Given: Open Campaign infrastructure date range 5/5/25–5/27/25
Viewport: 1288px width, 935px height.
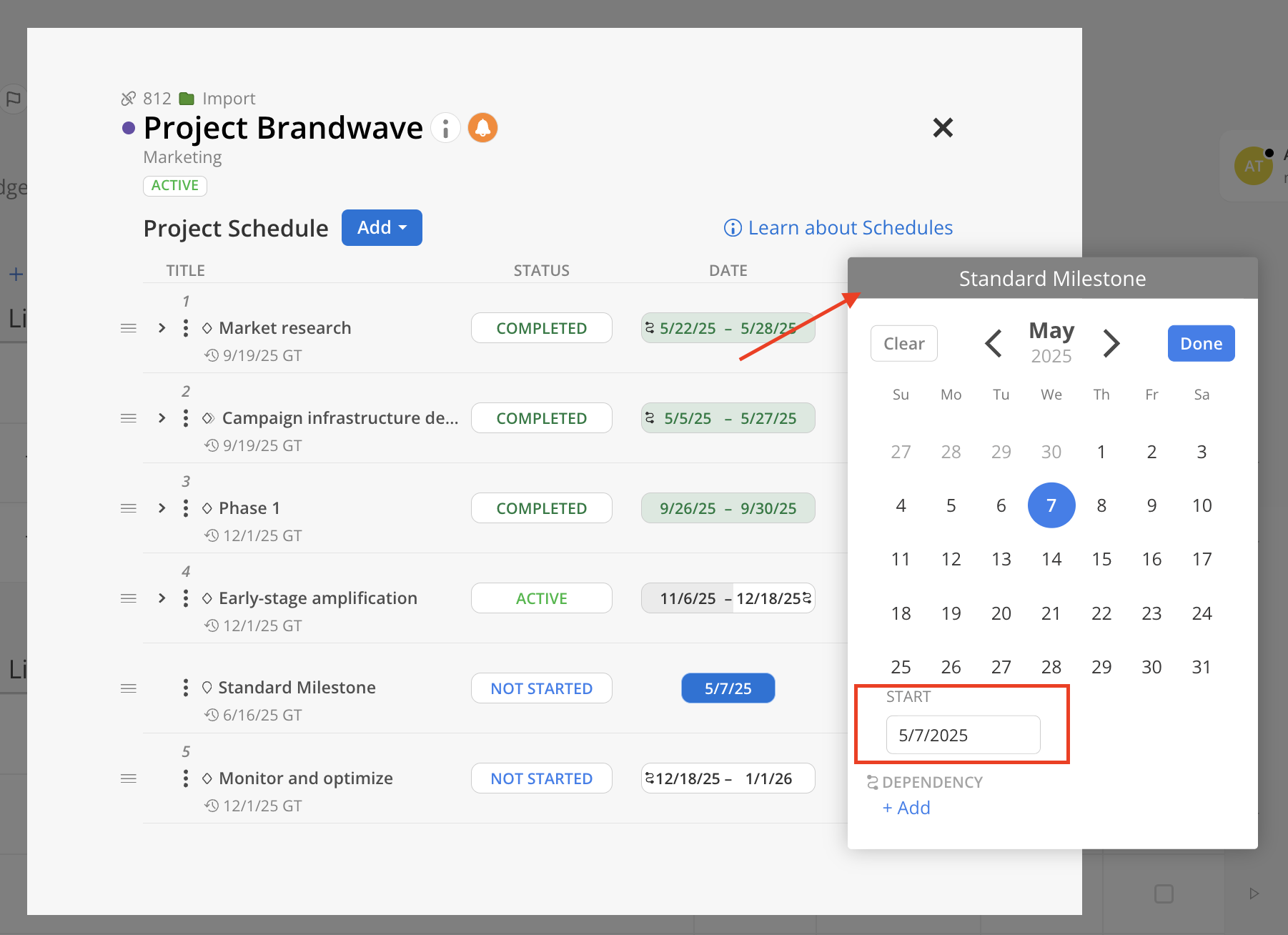Looking at the screenshot, I should (x=728, y=418).
